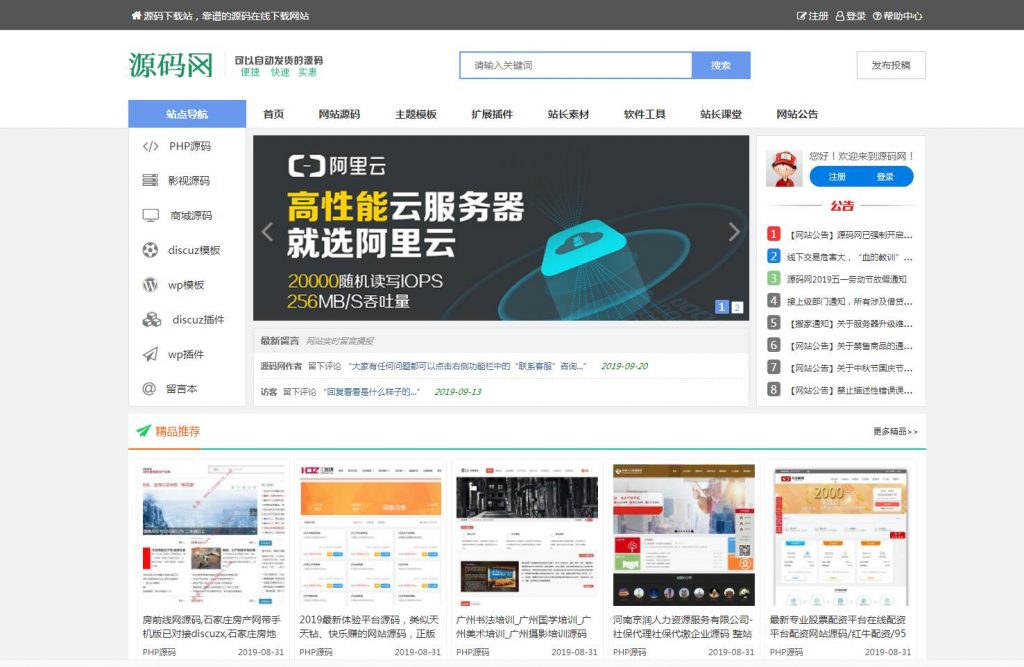Image resolution: width=1024 pixels, height=667 pixels.
Task: Click the 房前线网源码,石家庄房产网 title text
Action: (x=212, y=626)
